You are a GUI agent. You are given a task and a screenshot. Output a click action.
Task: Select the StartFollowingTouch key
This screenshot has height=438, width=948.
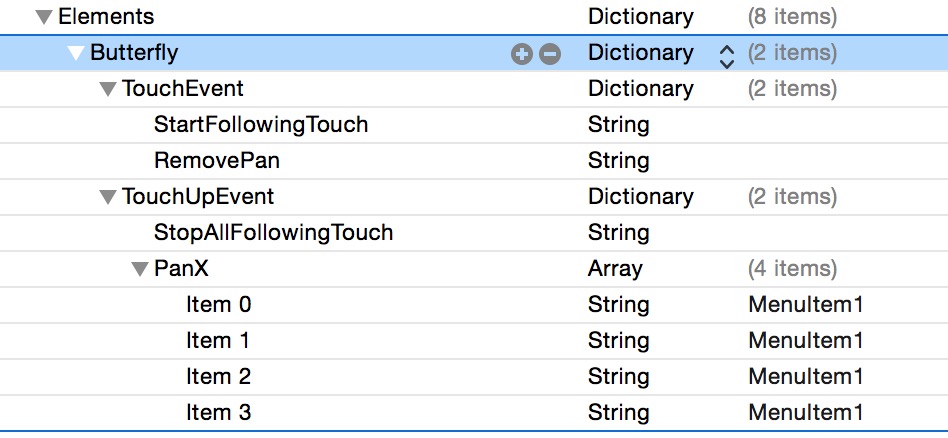tap(261, 125)
